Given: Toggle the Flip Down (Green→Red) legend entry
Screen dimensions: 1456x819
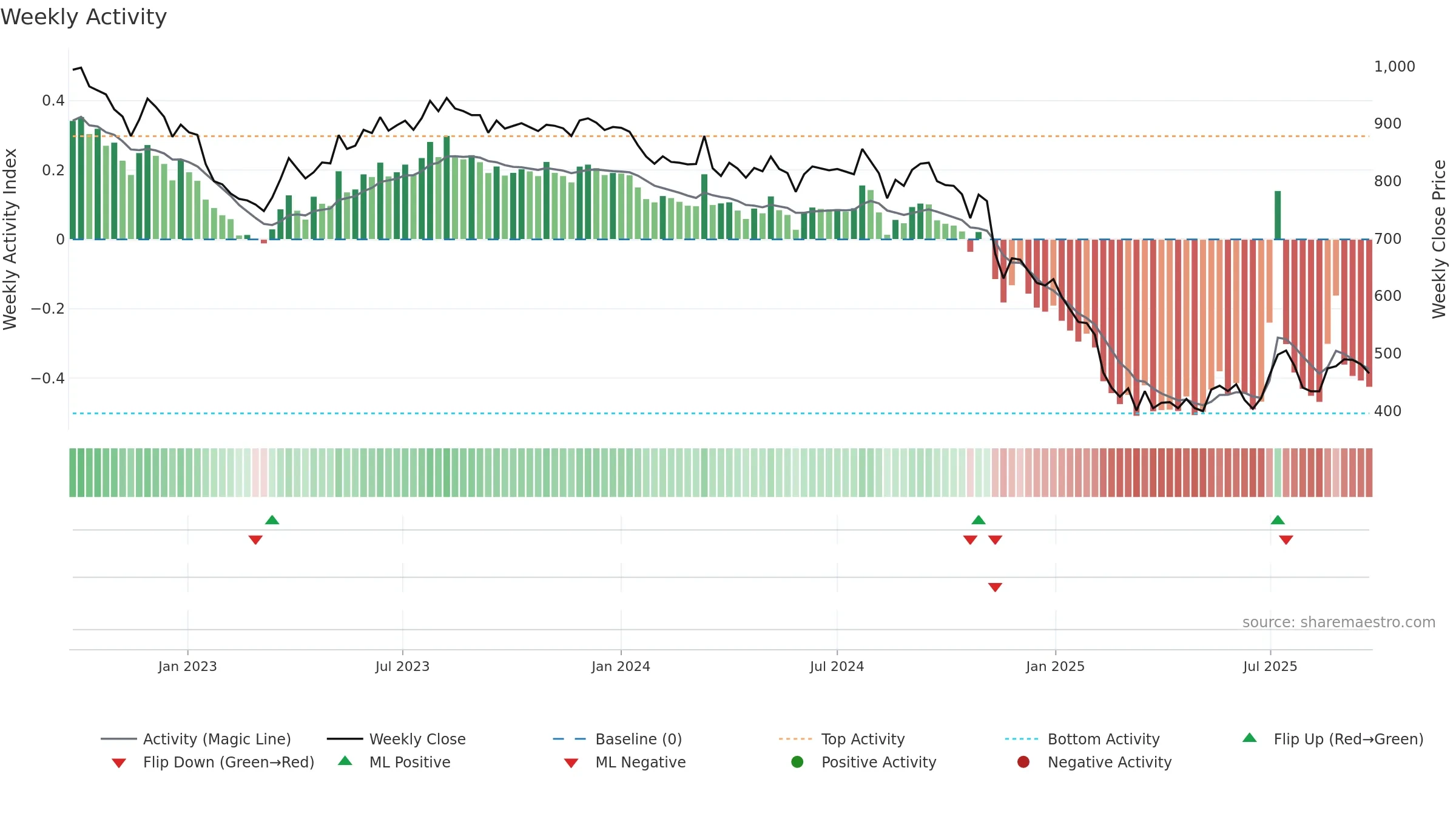Looking at the screenshot, I should pyautogui.click(x=213, y=762).
